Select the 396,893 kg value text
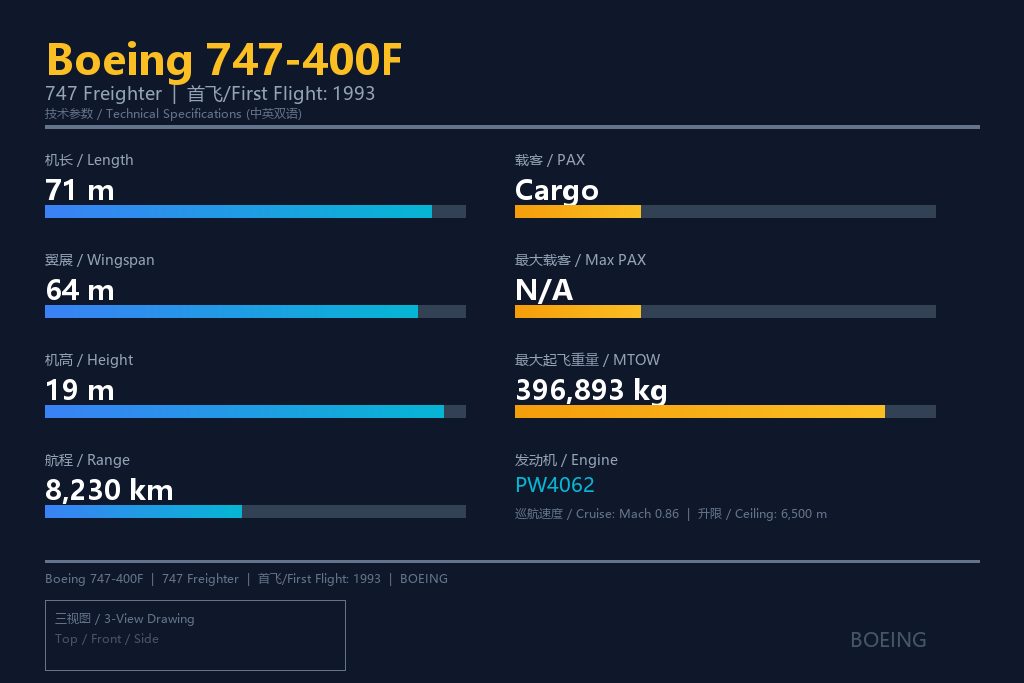This screenshot has height=683, width=1024. [x=591, y=390]
